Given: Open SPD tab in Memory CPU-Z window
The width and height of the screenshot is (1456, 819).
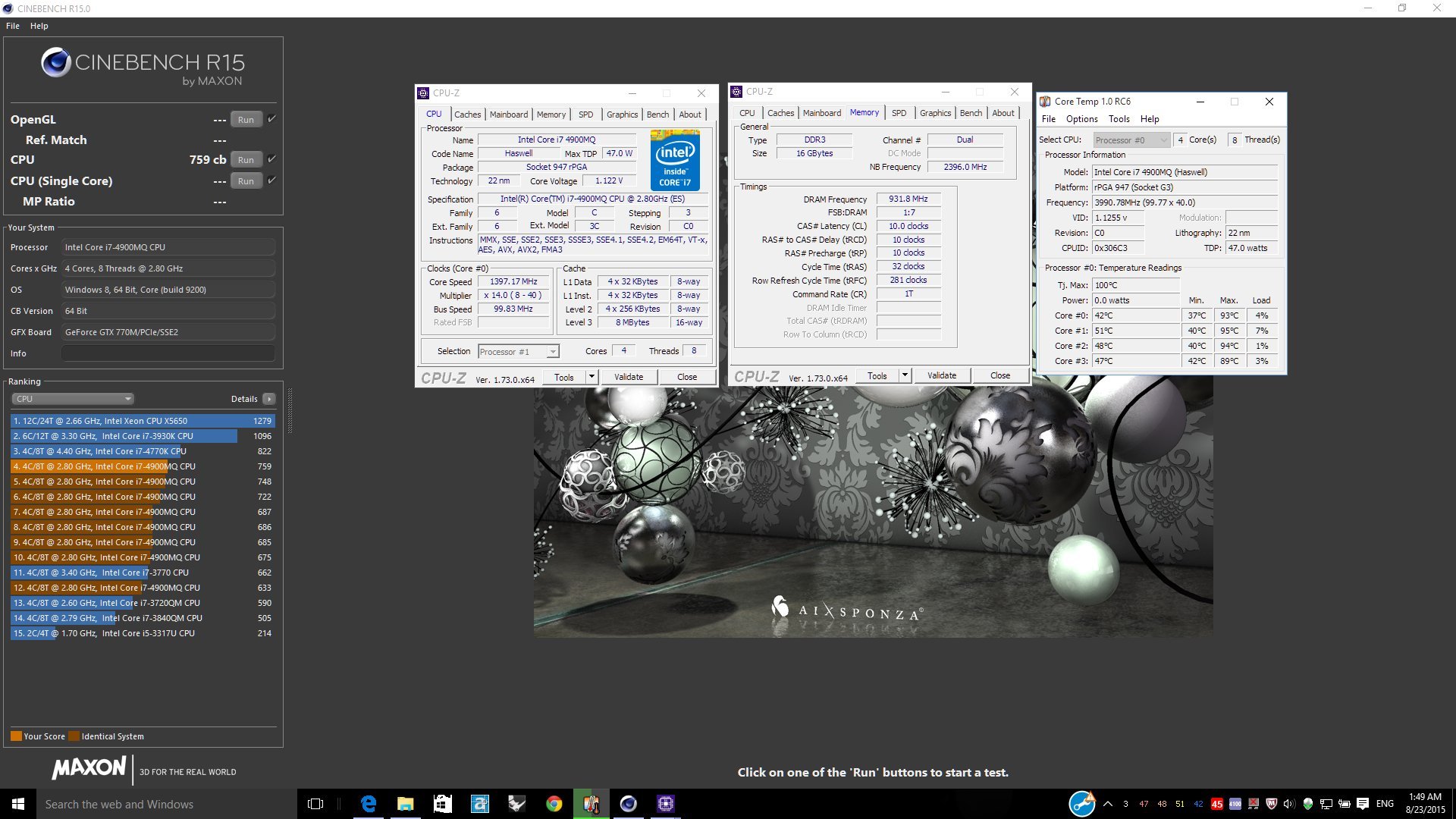Looking at the screenshot, I should point(899,113).
